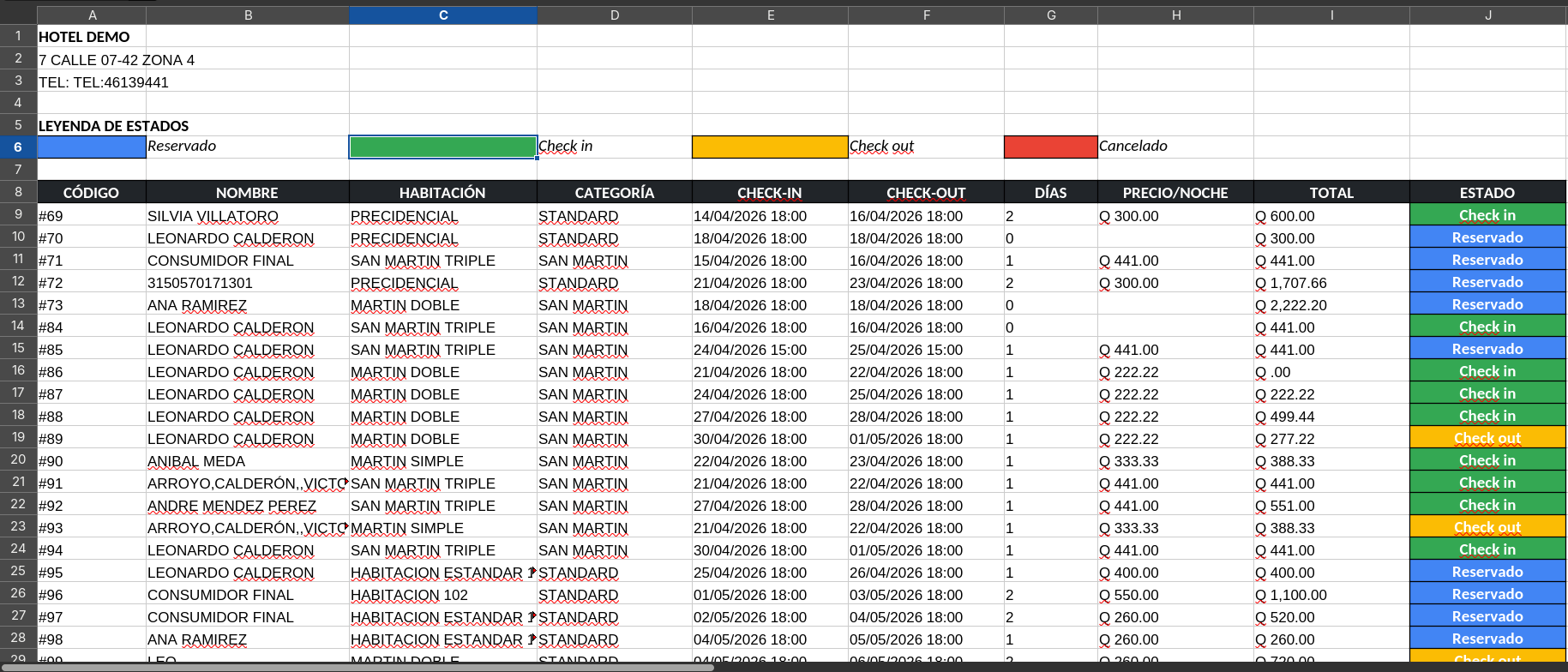Viewport: 1568px width, 672px height.
Task: Select total cell Q .00
Action: point(1331,372)
